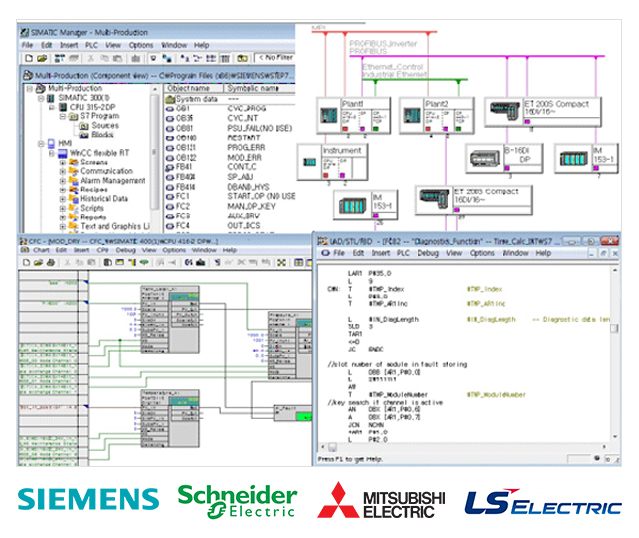Click Paste icon in SIMATIC Manager toolbar

[x=117, y=58]
